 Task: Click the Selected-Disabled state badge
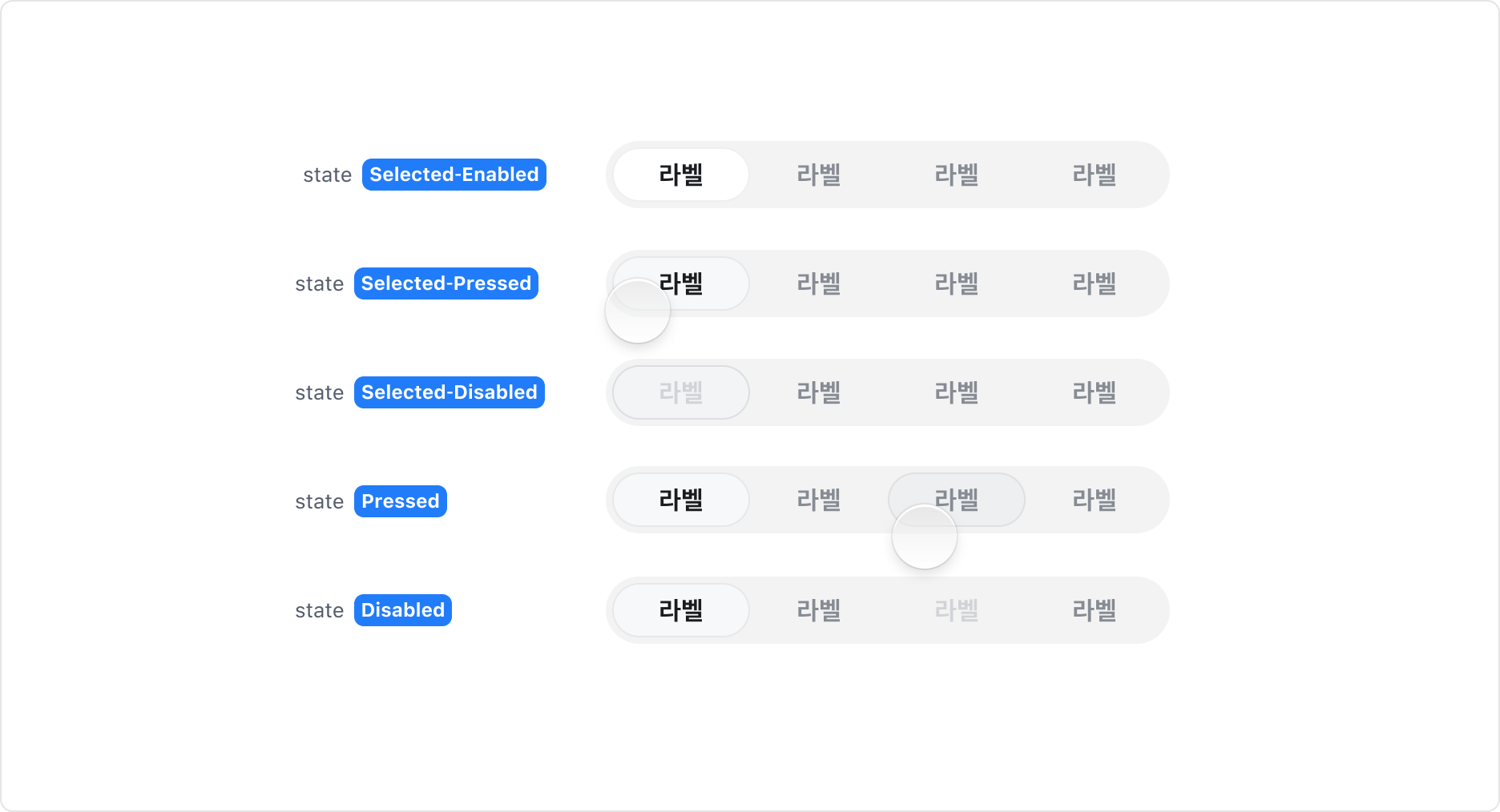449,392
